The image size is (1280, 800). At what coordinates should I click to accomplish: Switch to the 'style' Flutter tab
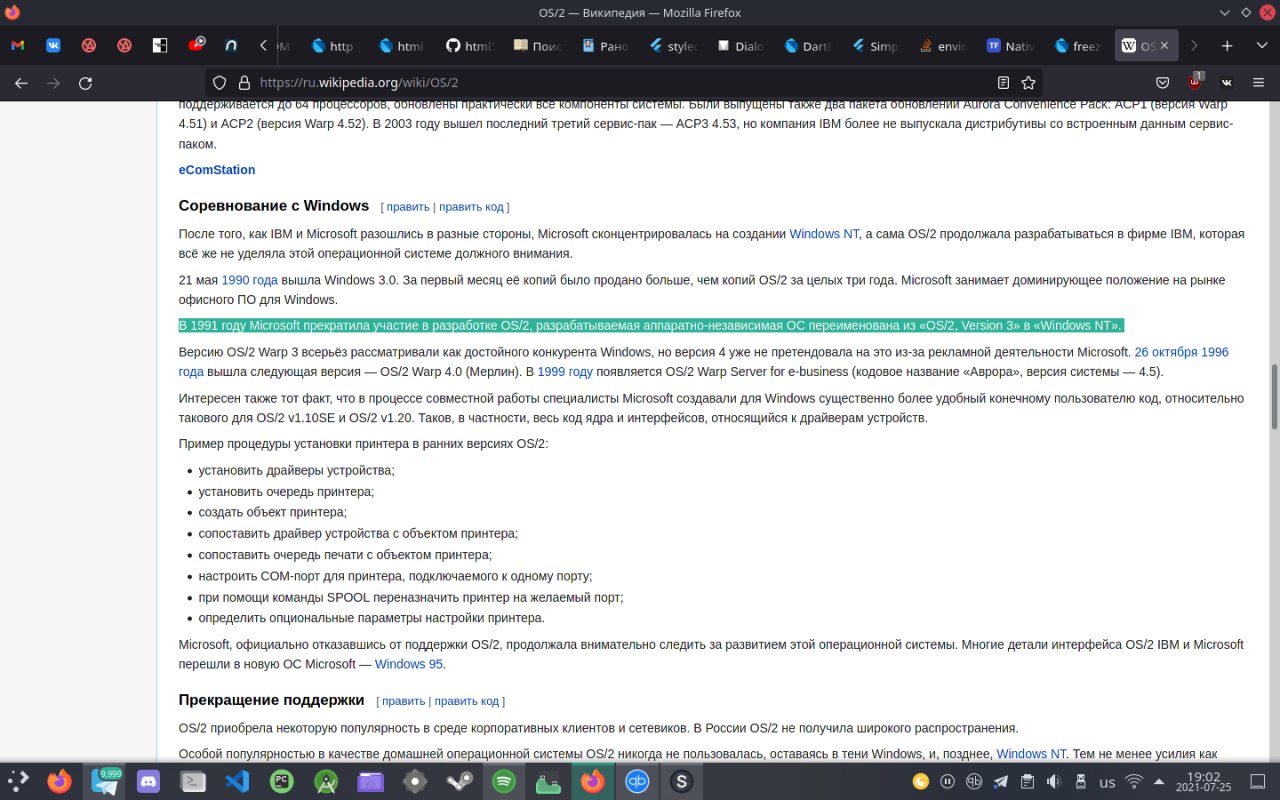(673, 46)
